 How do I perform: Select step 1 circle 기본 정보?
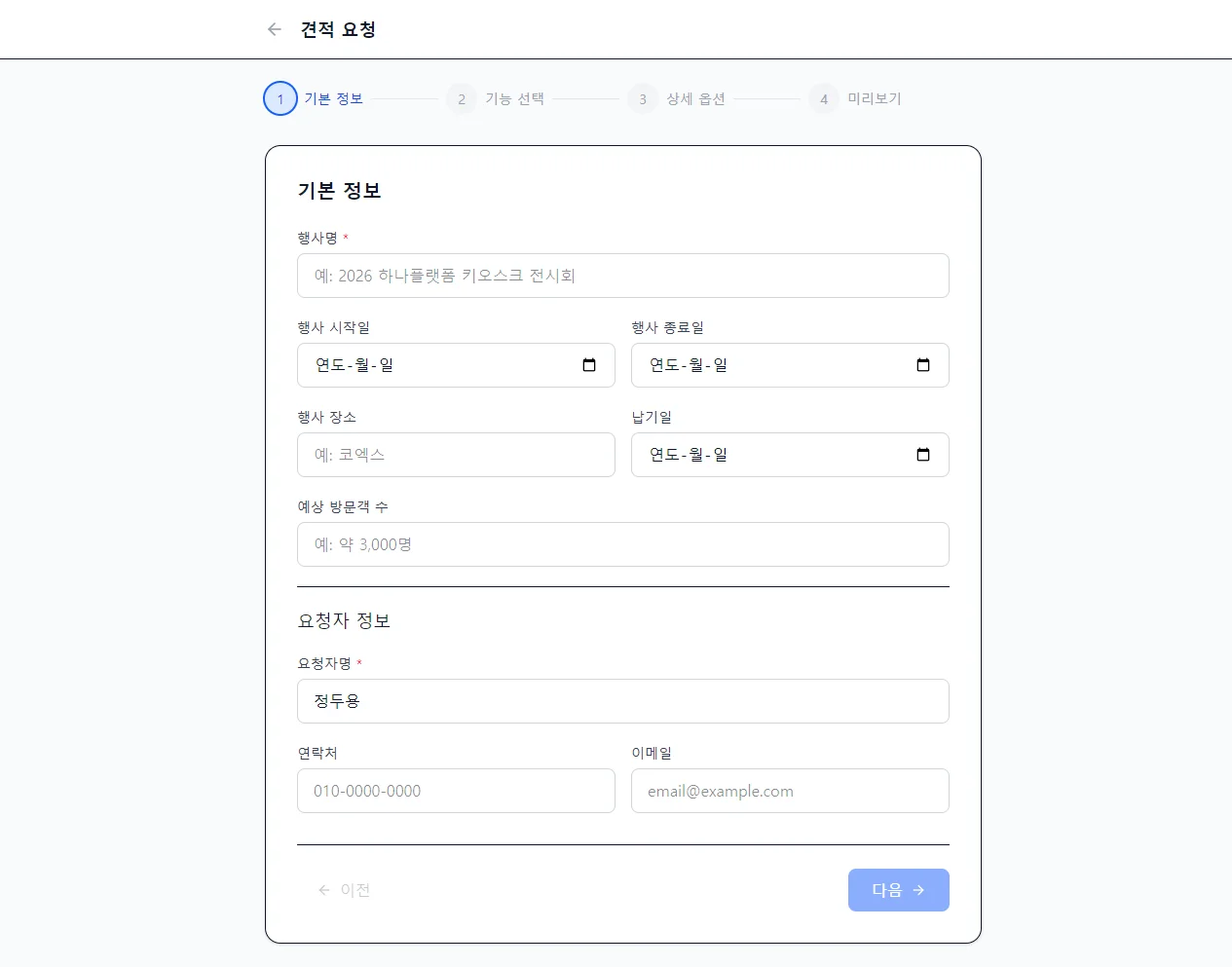point(280,98)
